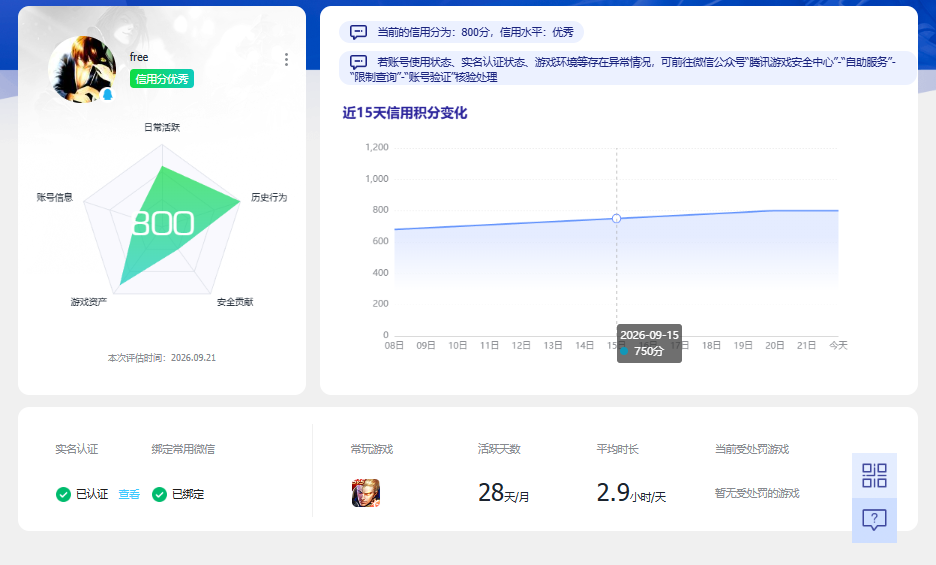Click the 2.9小时/天 average duration value

pyautogui.click(x=632, y=493)
